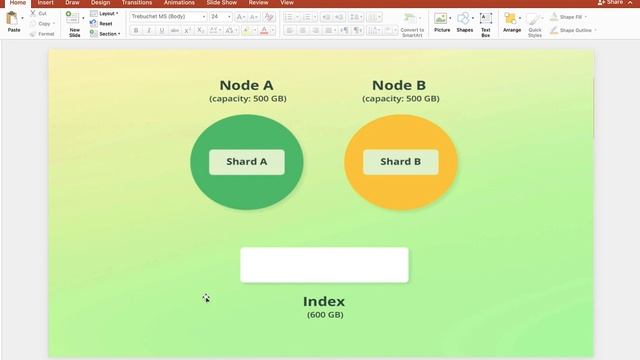Switch to the Transitions tab
Viewport: 640px width, 360px height.
[x=137, y=3]
